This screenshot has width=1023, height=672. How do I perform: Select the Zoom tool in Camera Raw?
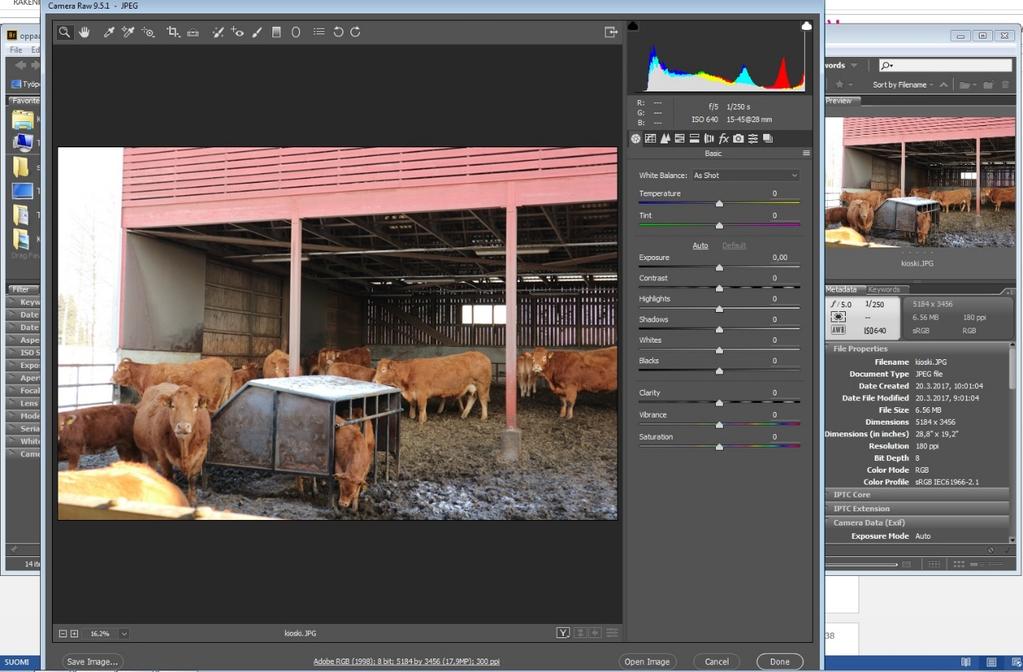pos(64,32)
